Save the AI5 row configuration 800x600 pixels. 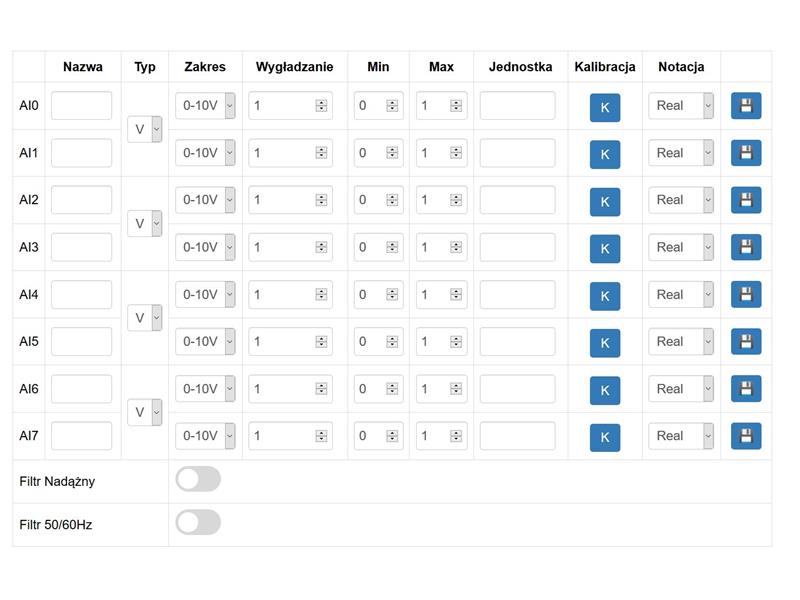click(x=745, y=341)
